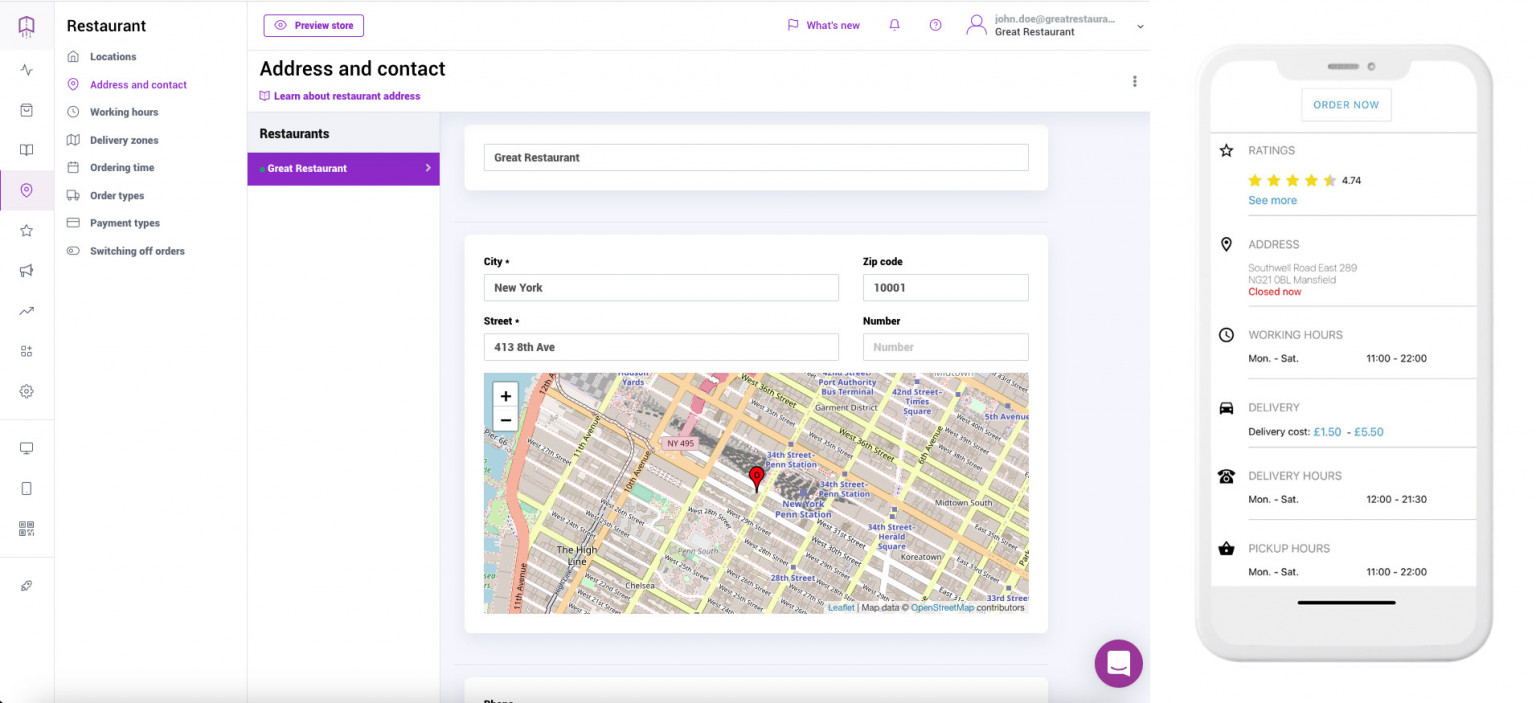The width and height of the screenshot is (1536, 703).
Task: Open the QR code icon in sidebar
Action: (x=27, y=527)
